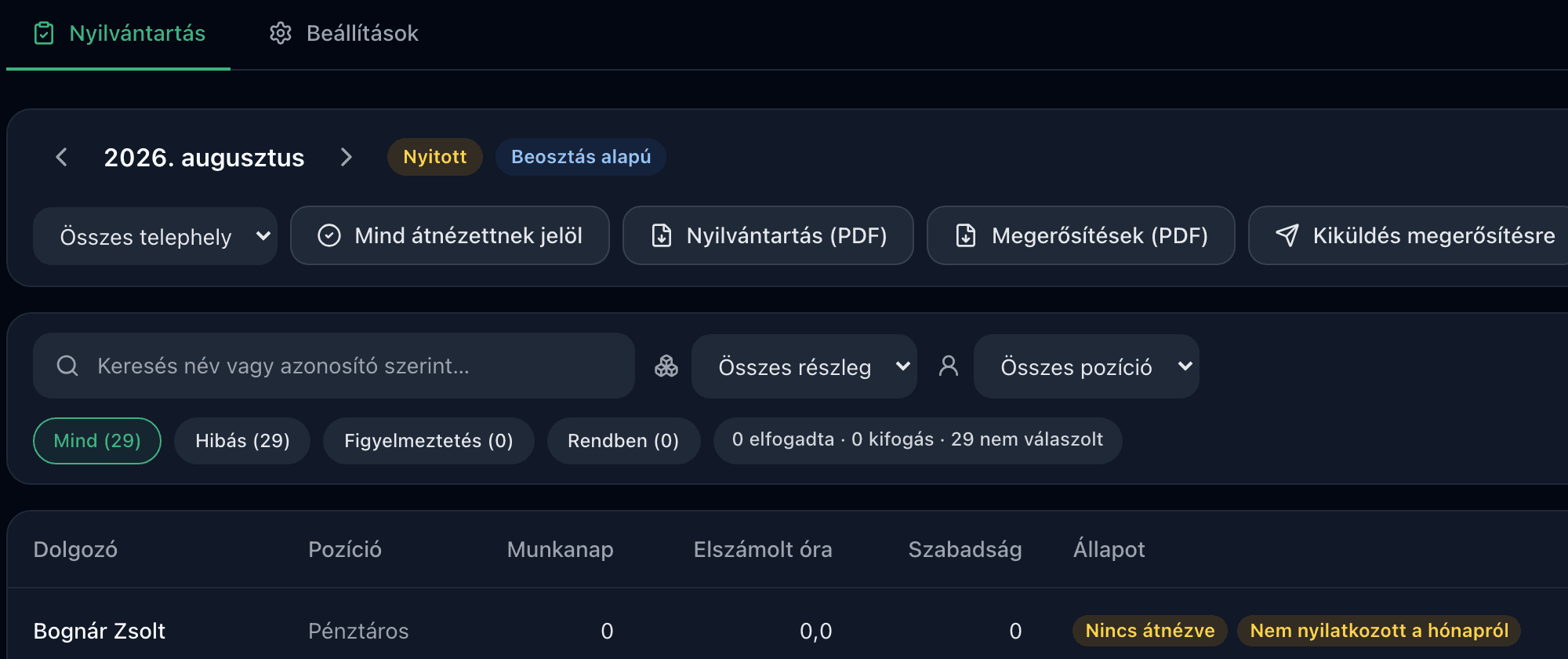The image size is (1568, 659).
Task: Click the Dolgozó column header
Action: [x=75, y=549]
